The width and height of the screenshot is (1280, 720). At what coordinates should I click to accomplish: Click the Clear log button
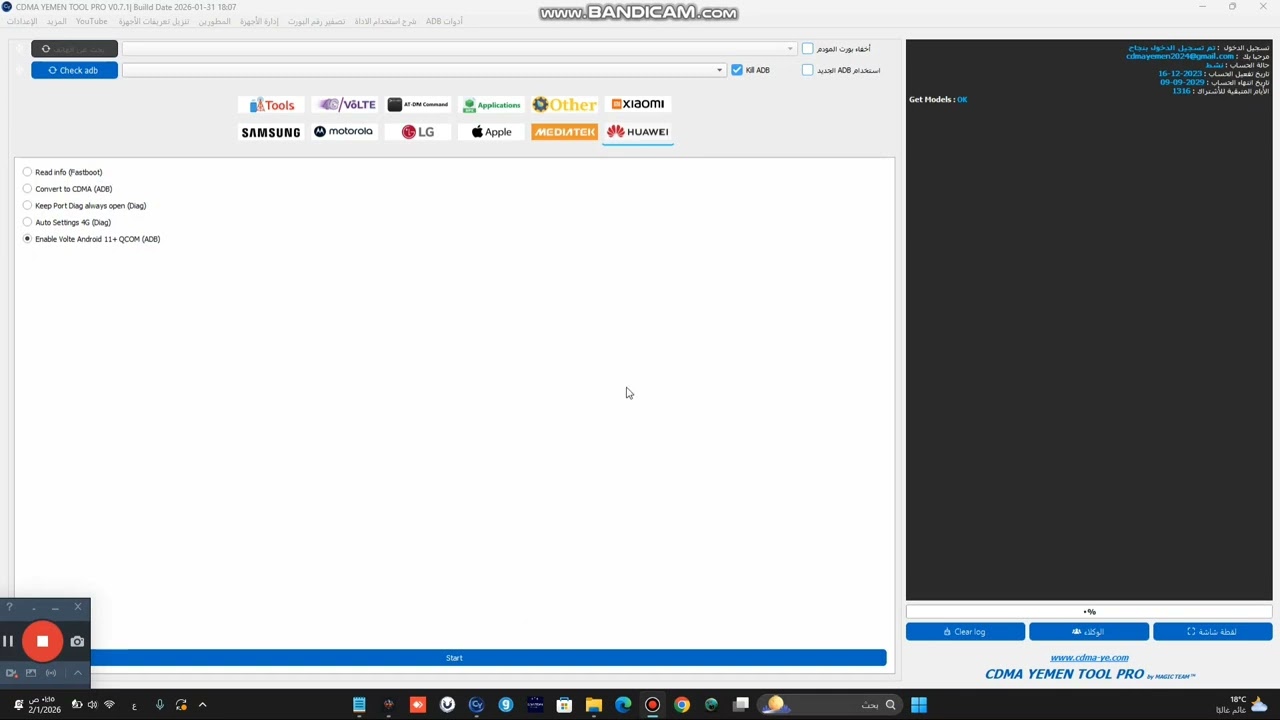click(965, 632)
